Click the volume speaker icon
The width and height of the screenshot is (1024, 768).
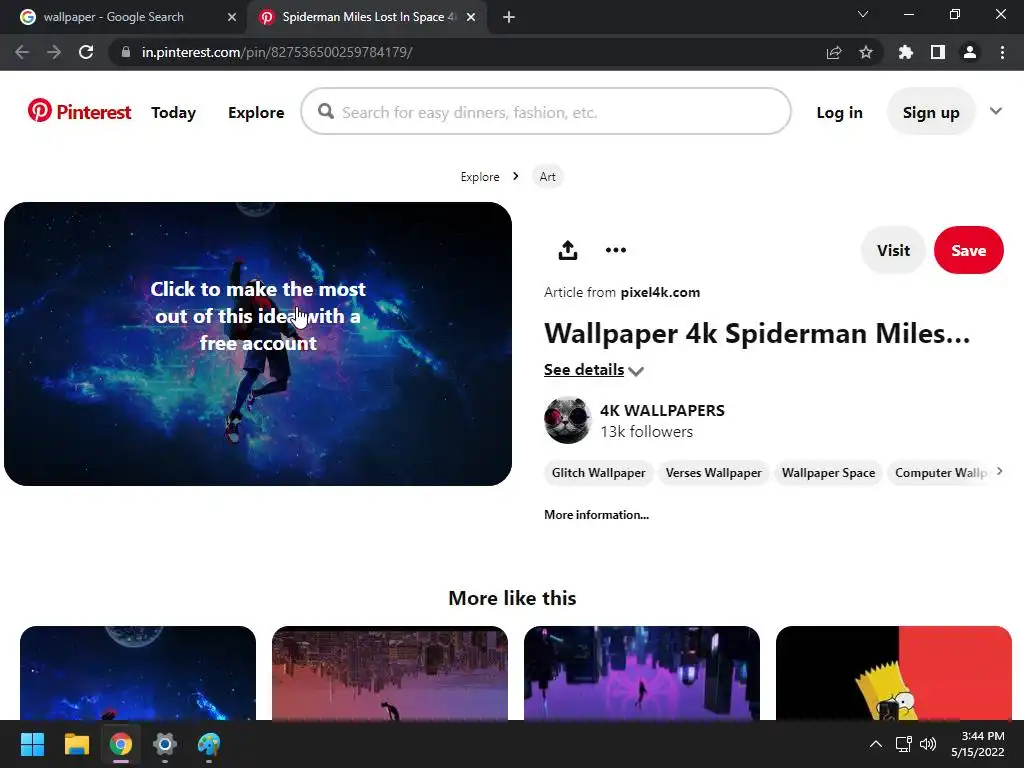tap(927, 744)
